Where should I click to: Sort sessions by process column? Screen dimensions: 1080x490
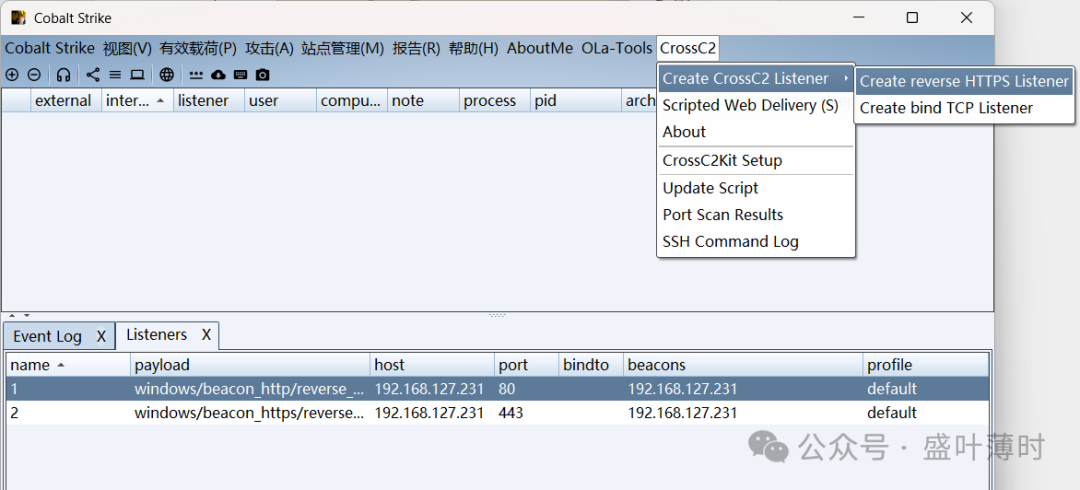click(495, 101)
